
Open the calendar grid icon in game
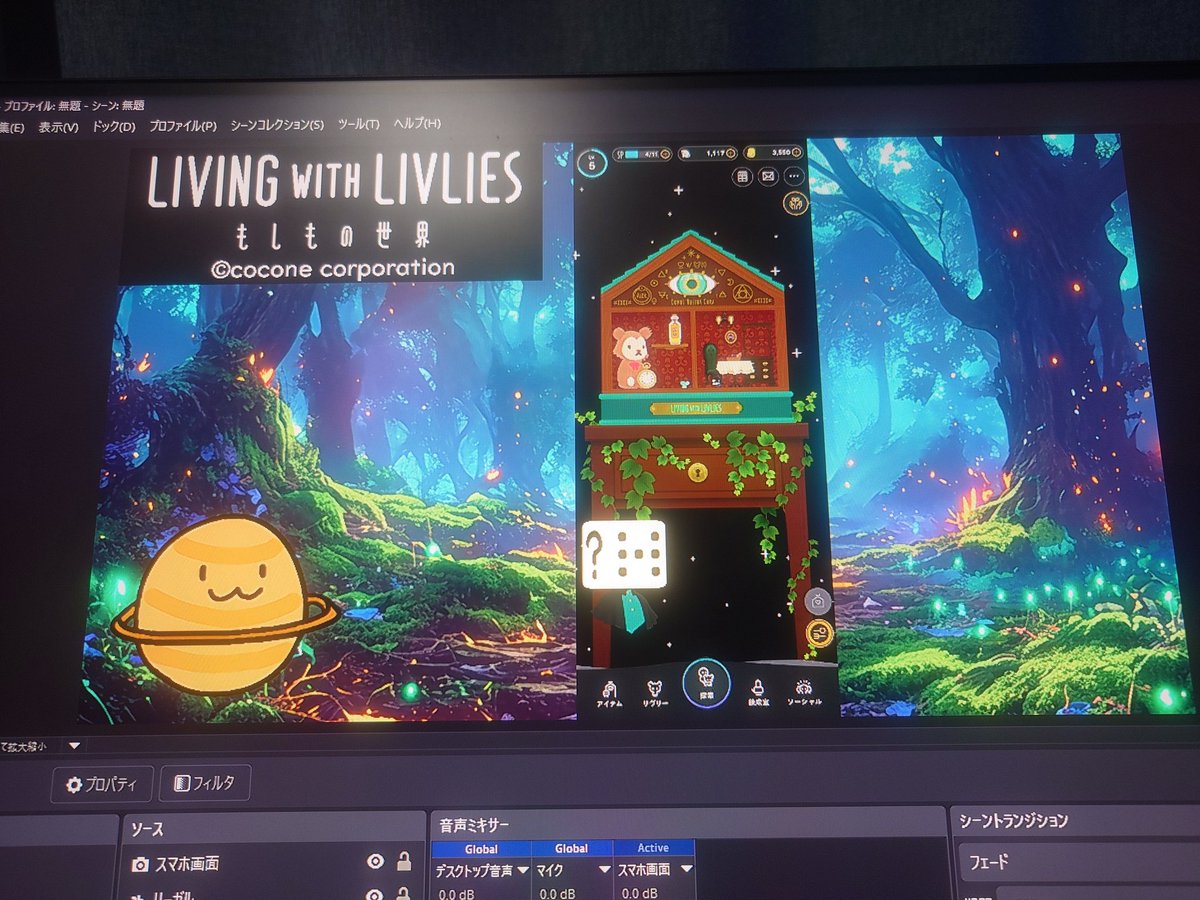742,176
